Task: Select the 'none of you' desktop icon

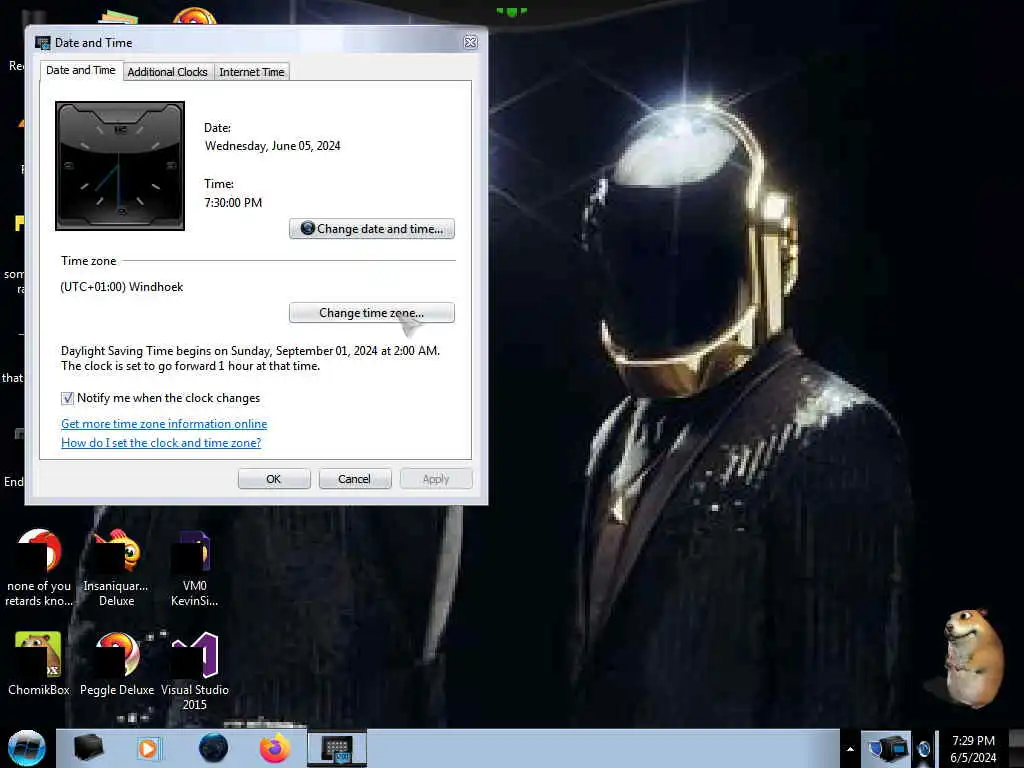Action: pyautogui.click(x=39, y=568)
